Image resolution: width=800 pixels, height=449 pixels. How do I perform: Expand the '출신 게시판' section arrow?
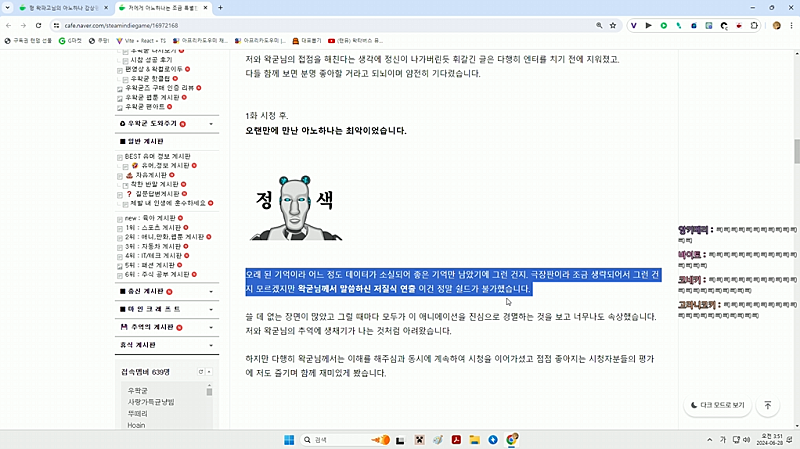coord(211,291)
